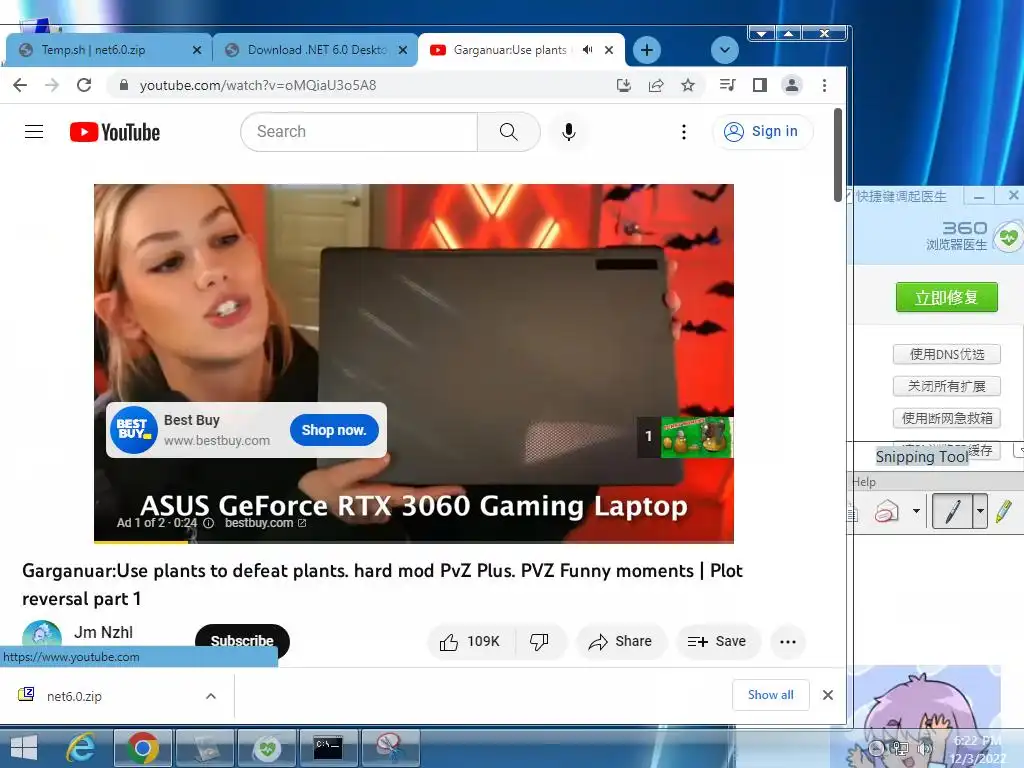Open Help menu in Snipping Tool

pyautogui.click(x=864, y=482)
